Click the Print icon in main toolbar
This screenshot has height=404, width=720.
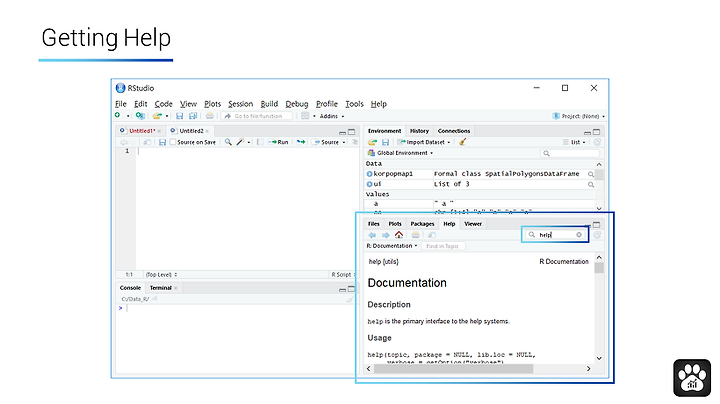click(x=209, y=116)
